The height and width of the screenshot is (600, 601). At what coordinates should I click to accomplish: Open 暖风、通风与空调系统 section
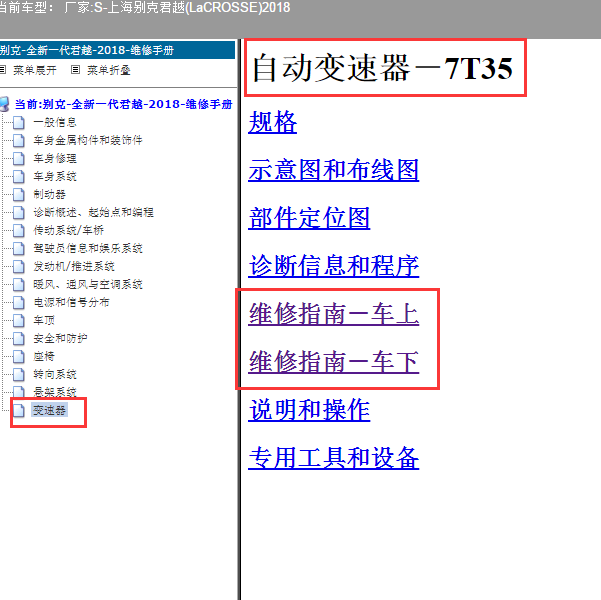pos(88,284)
